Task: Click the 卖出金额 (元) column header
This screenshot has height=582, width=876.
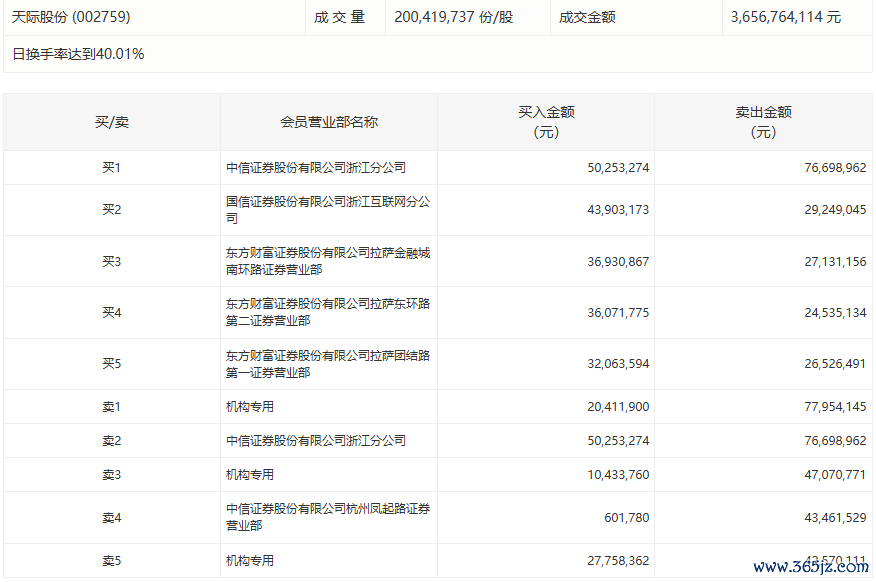Action: (x=763, y=122)
